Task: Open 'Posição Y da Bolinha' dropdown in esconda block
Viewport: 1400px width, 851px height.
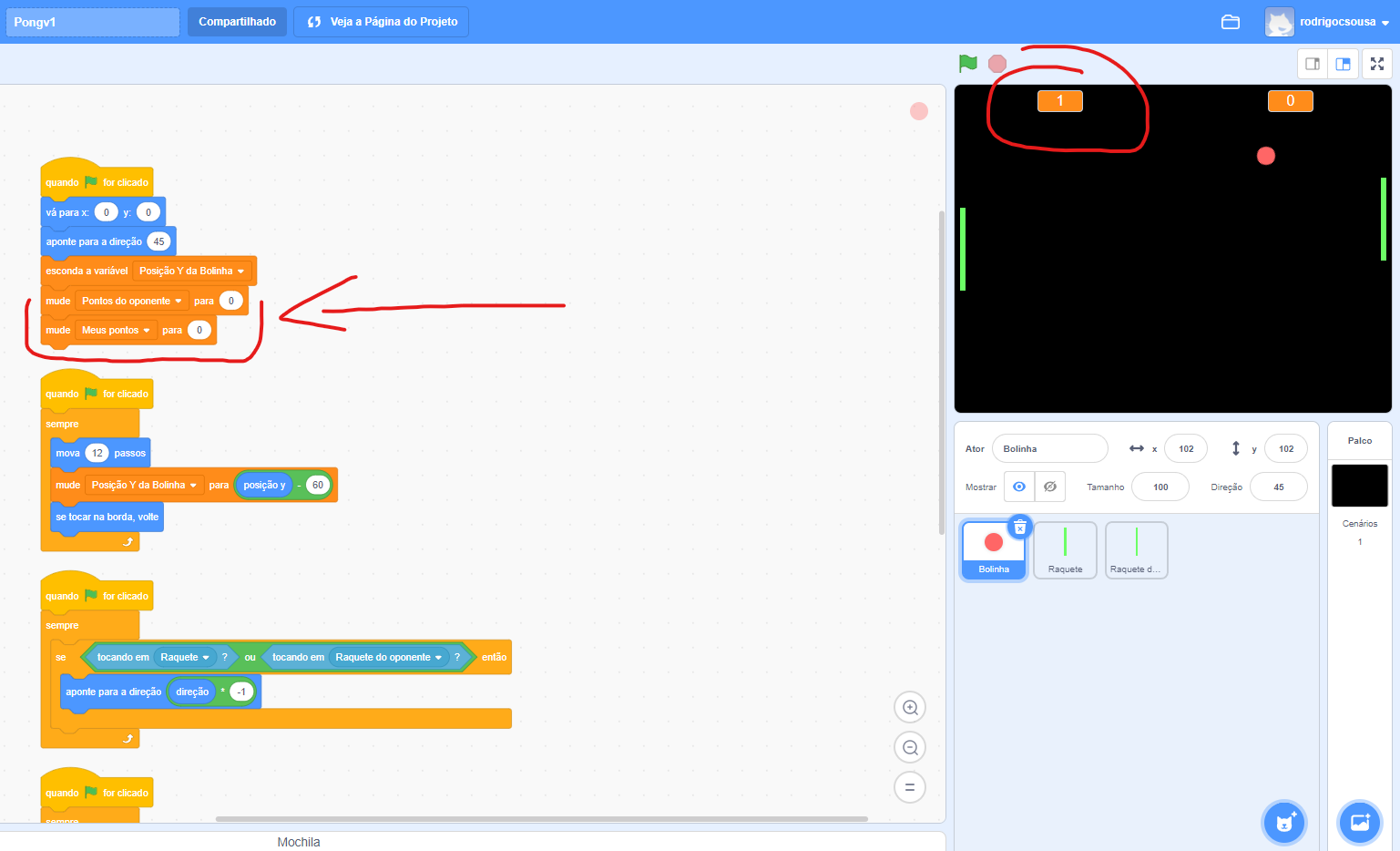Action: (192, 271)
